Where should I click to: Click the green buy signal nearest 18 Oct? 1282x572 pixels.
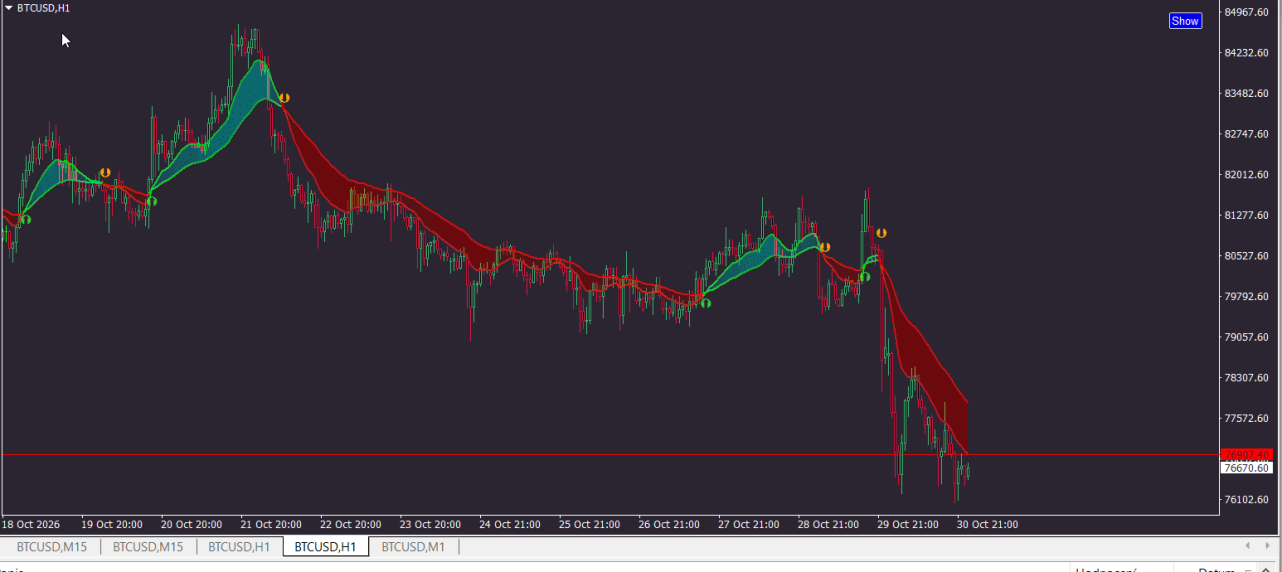tap(25, 219)
